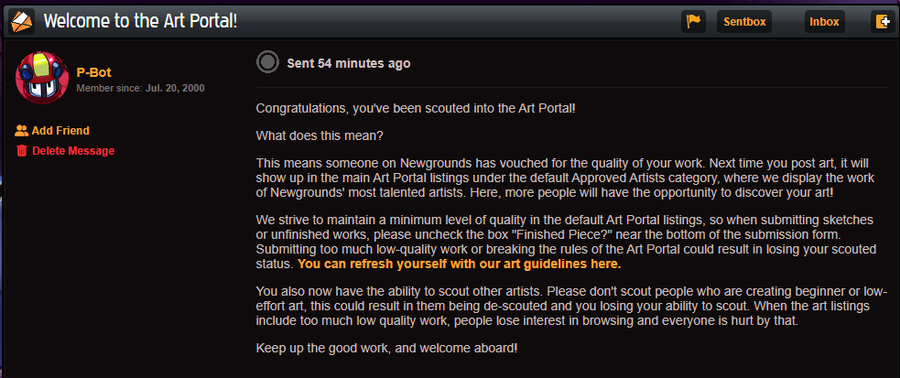Open the Sentbox

point(744,22)
